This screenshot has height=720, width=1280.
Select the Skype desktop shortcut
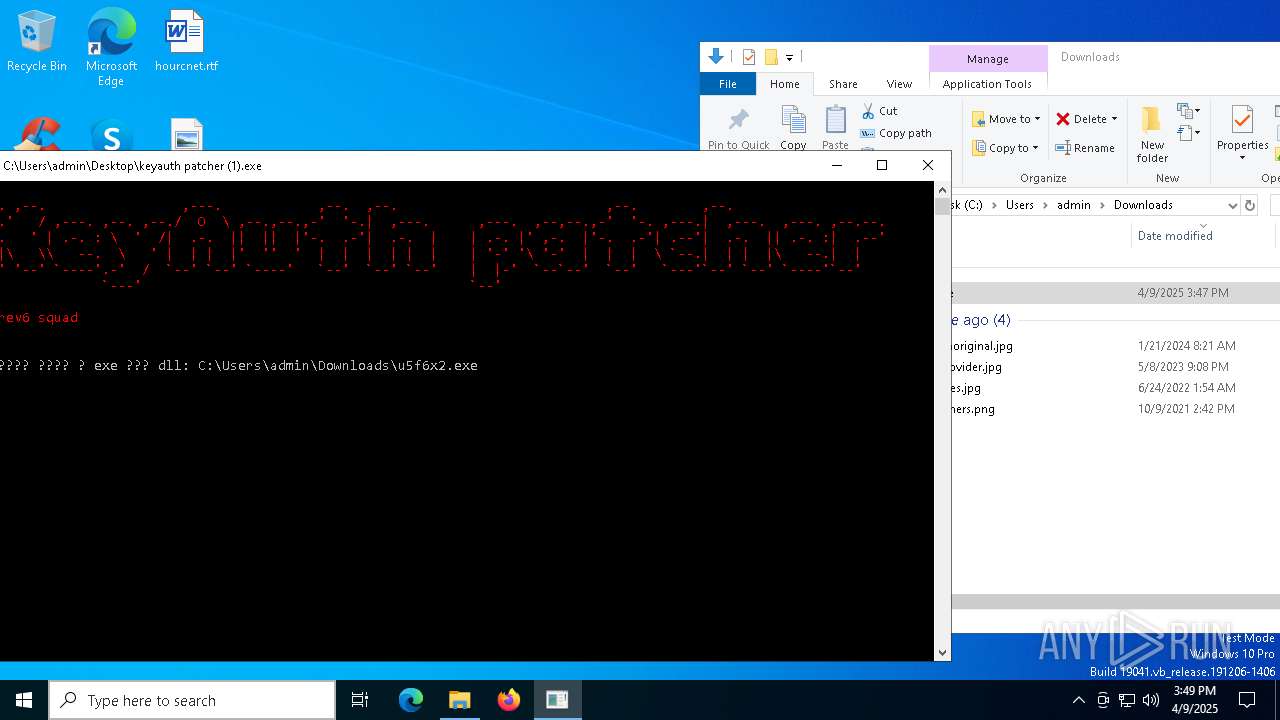[111, 136]
